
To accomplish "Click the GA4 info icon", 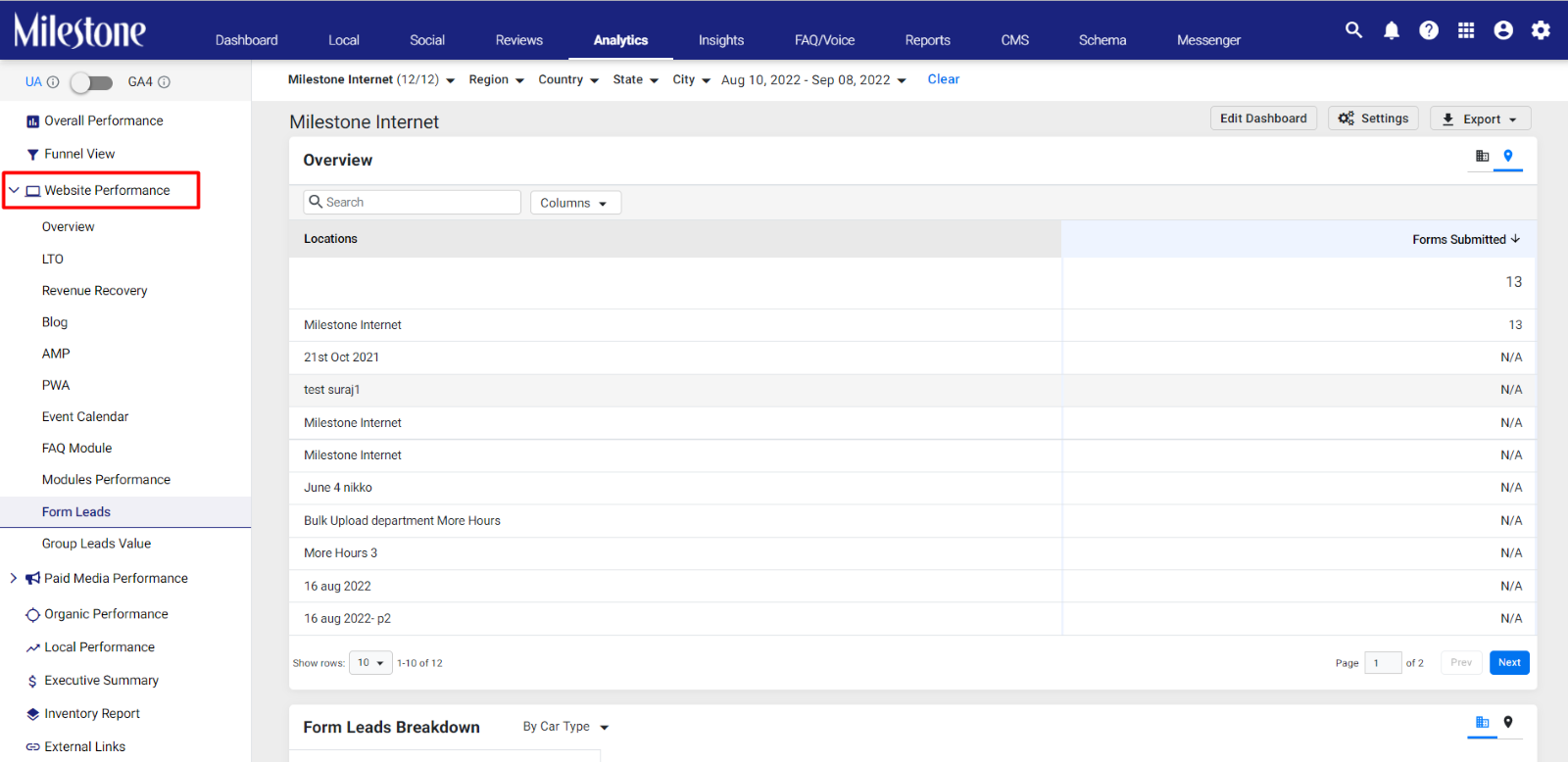I will point(164,82).
